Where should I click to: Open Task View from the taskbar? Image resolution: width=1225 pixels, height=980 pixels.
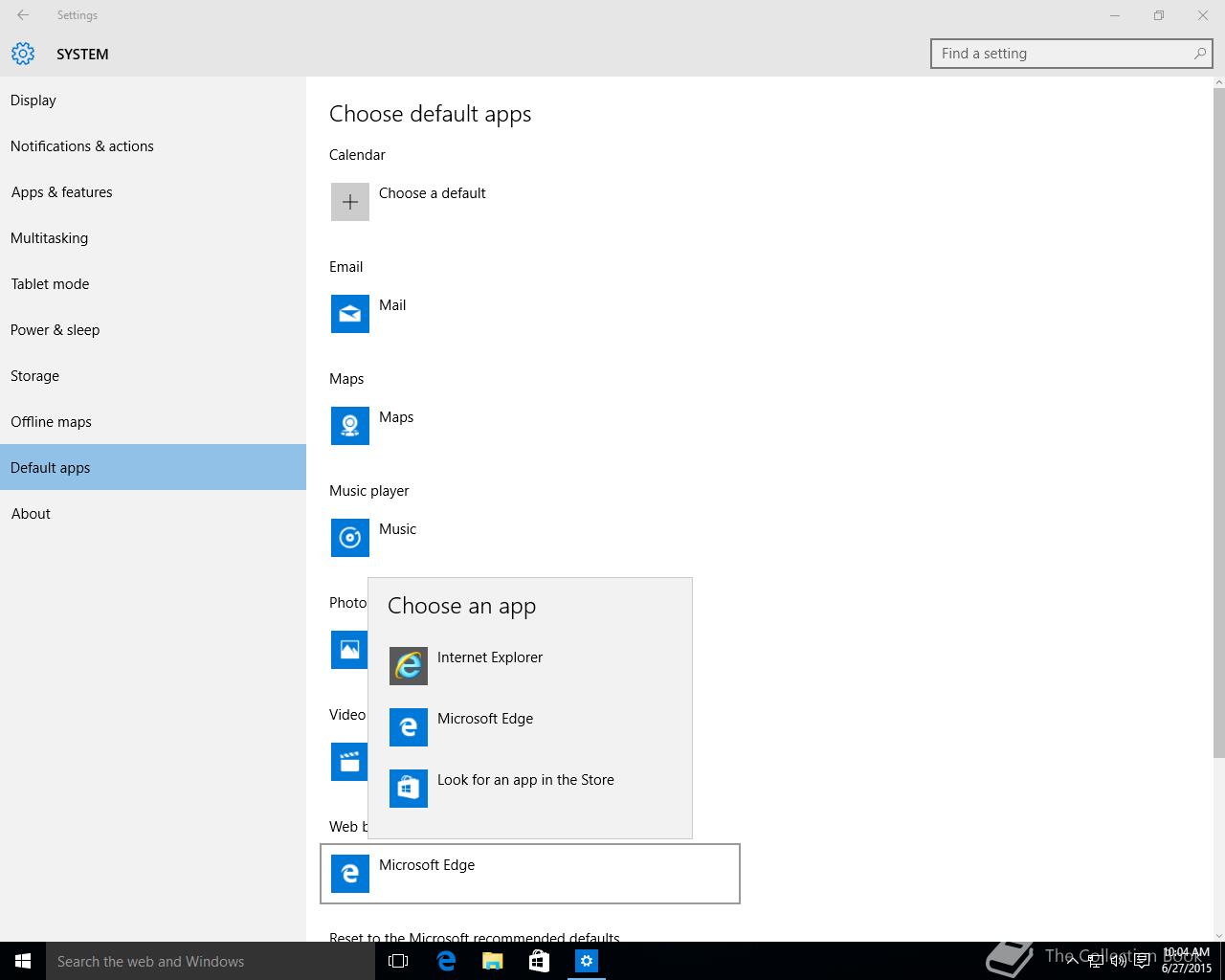(397, 961)
